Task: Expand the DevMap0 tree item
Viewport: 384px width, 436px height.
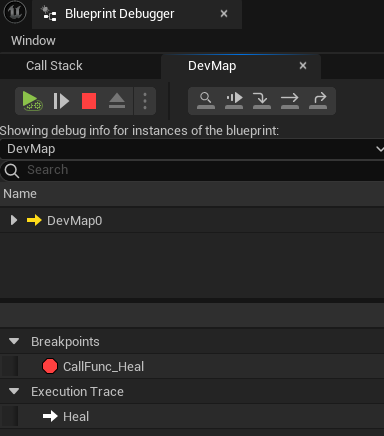Action: pos(14,220)
